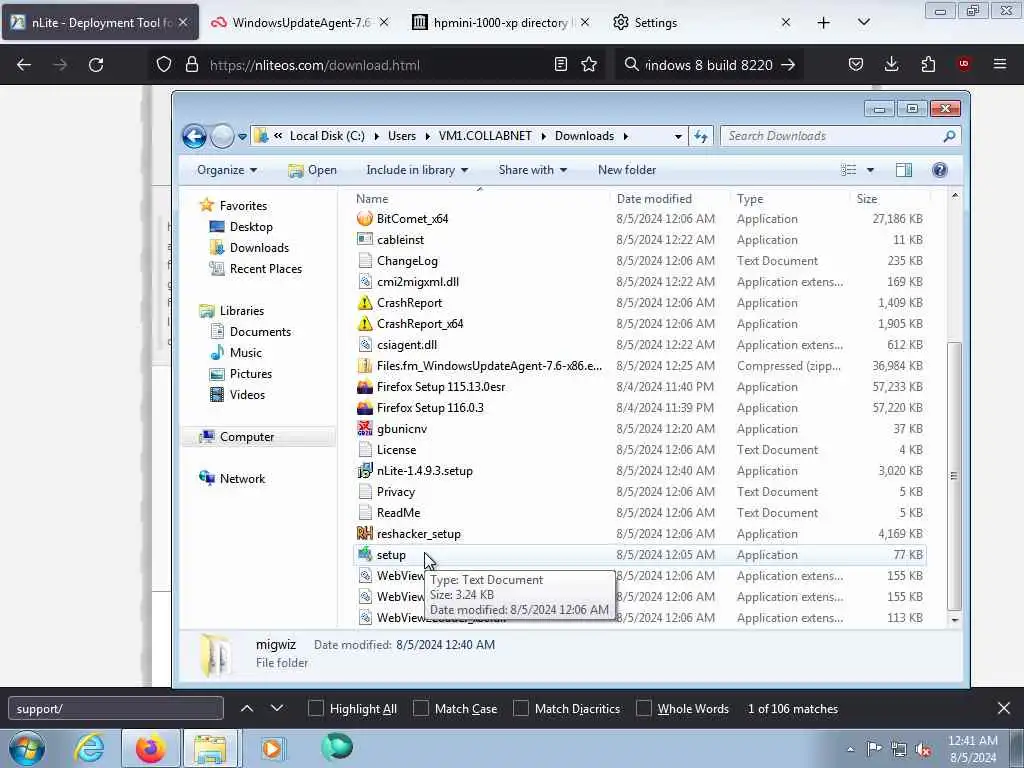The width and height of the screenshot is (1024, 768).
Task: Open Firefox downloads arrow icon
Action: pos(891,65)
